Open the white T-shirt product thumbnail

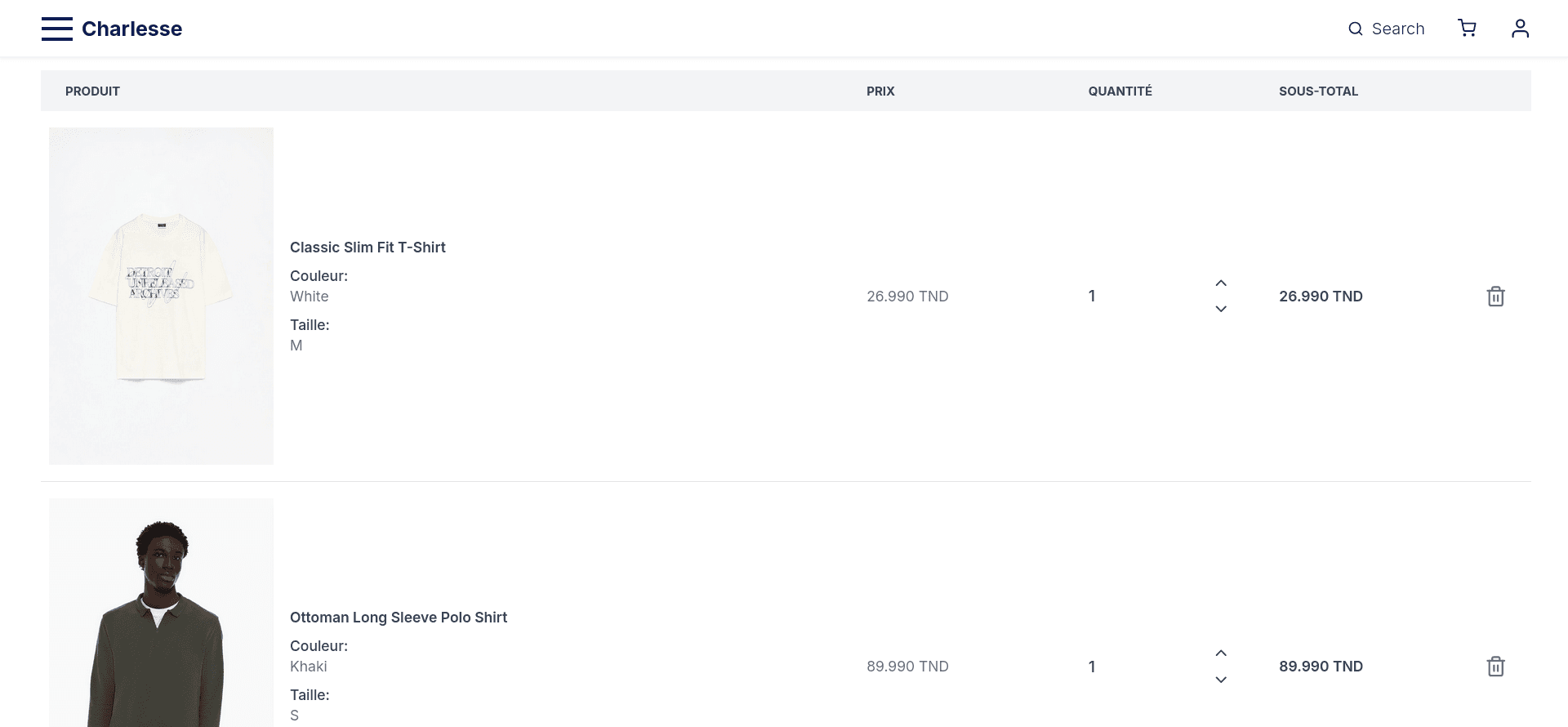pos(161,296)
